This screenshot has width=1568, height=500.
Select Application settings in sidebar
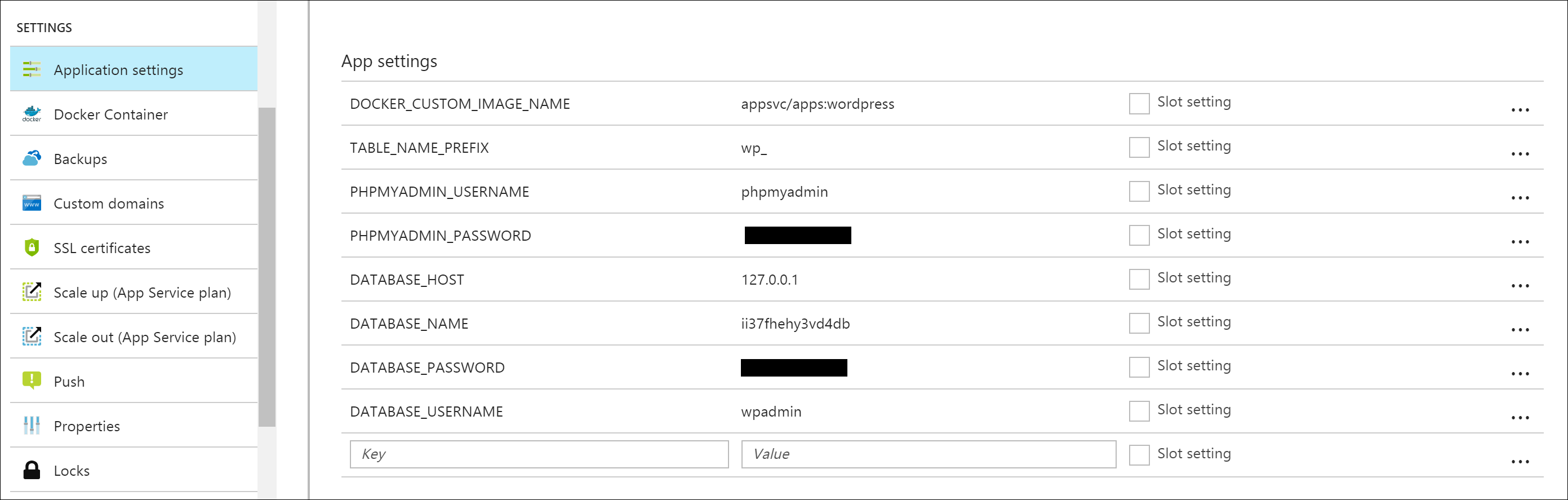tap(118, 70)
